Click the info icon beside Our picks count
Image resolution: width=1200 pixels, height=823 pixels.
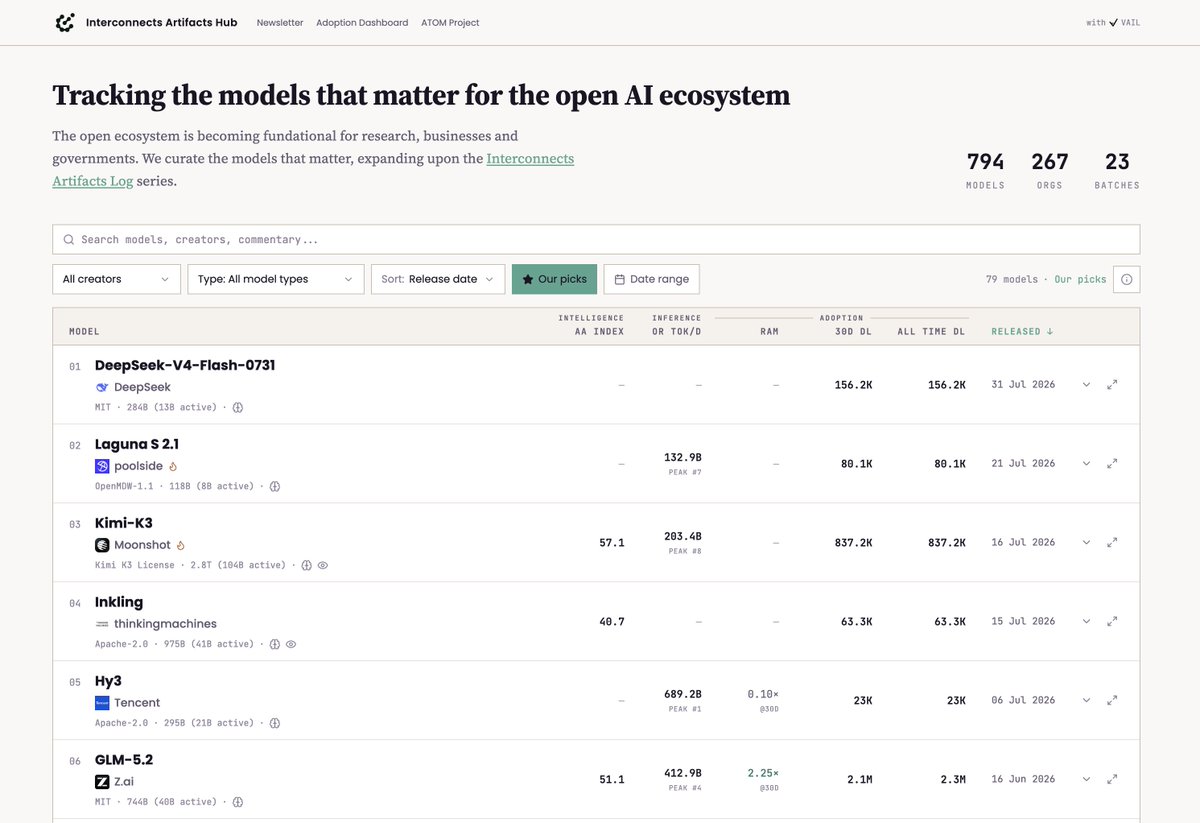tap(1126, 279)
